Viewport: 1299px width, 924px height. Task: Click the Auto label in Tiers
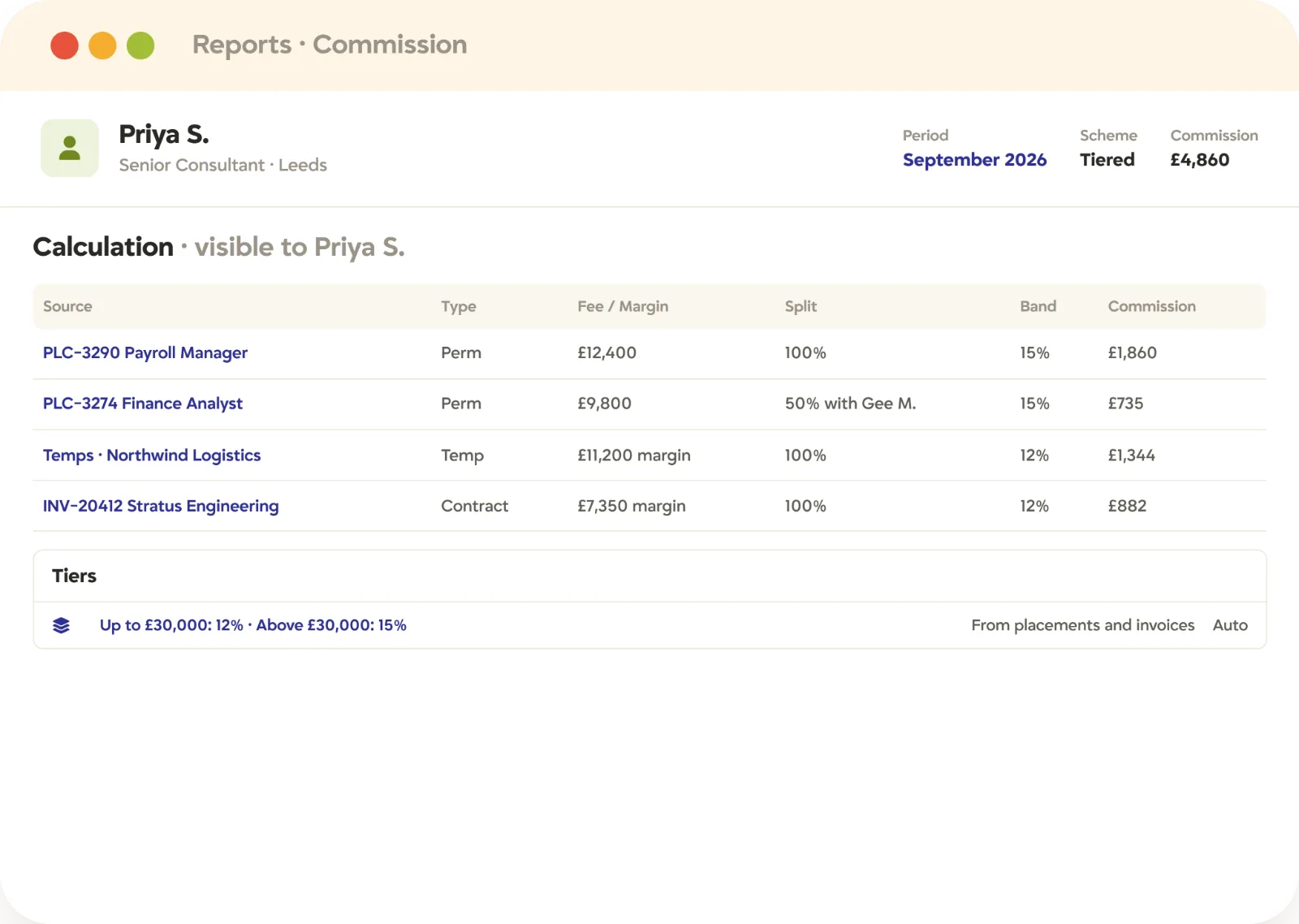tap(1230, 625)
